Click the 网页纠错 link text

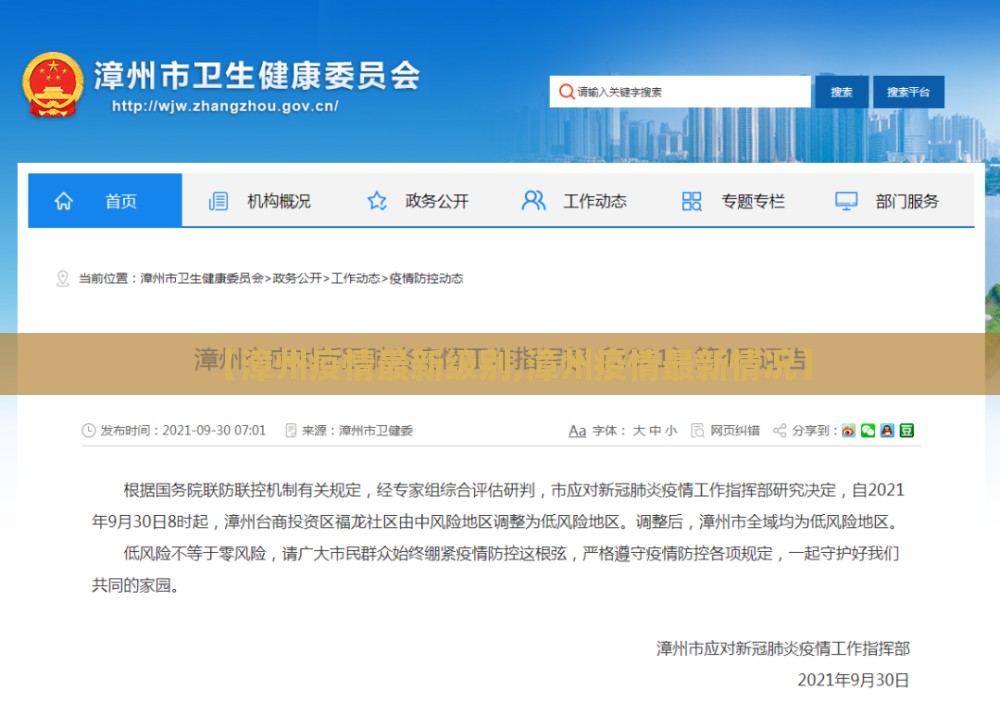point(735,431)
